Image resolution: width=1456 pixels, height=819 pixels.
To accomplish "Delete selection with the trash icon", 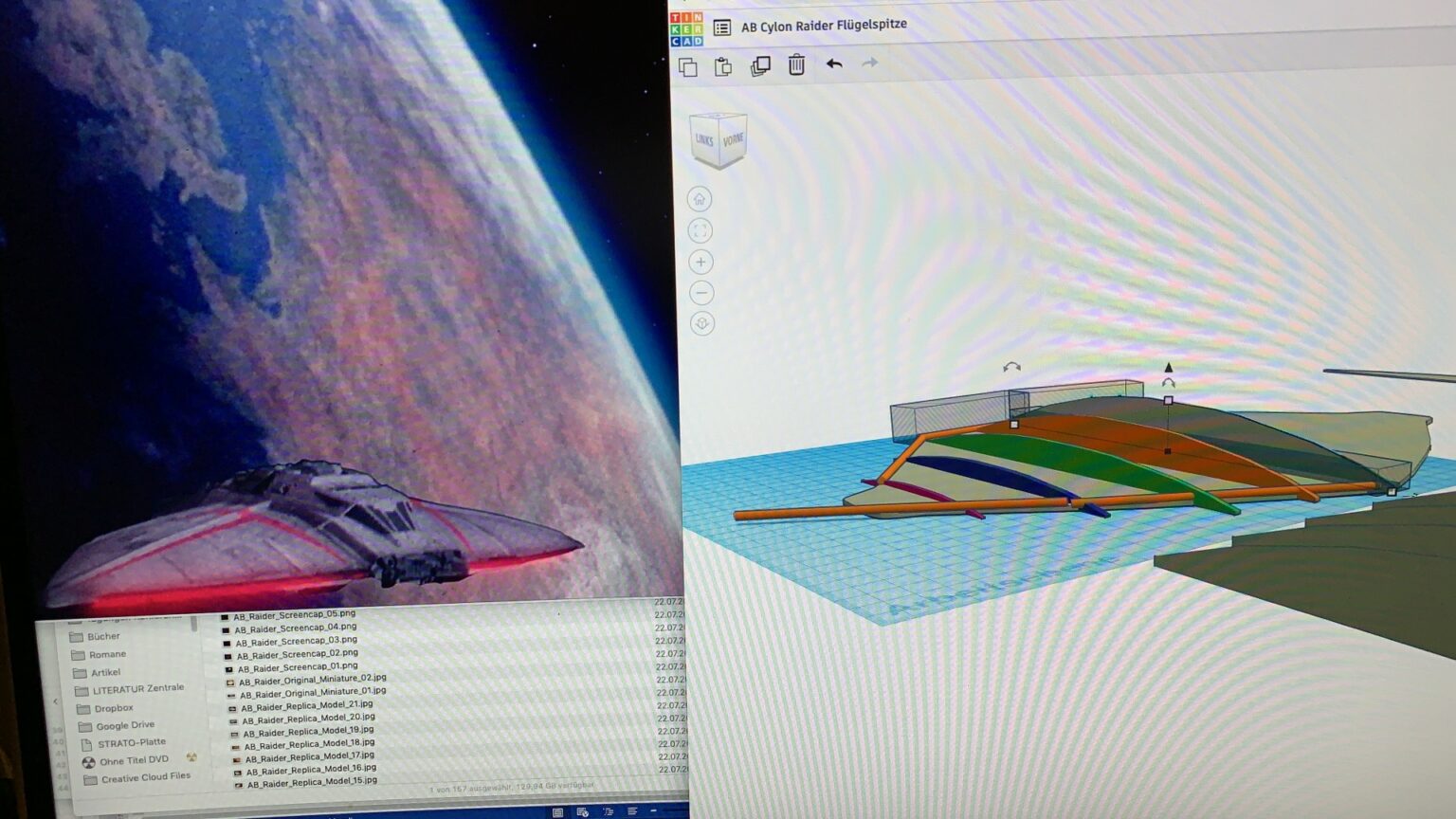I will tap(796, 64).
